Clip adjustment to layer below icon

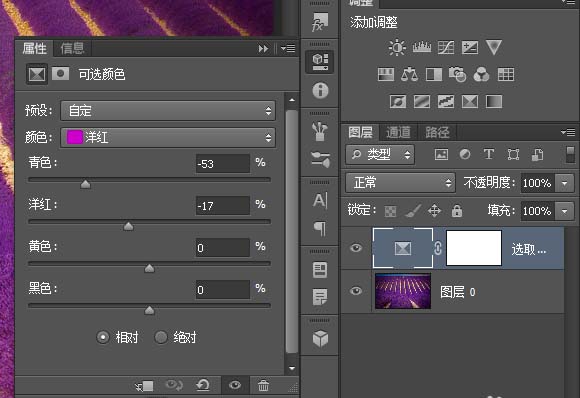click(144, 386)
